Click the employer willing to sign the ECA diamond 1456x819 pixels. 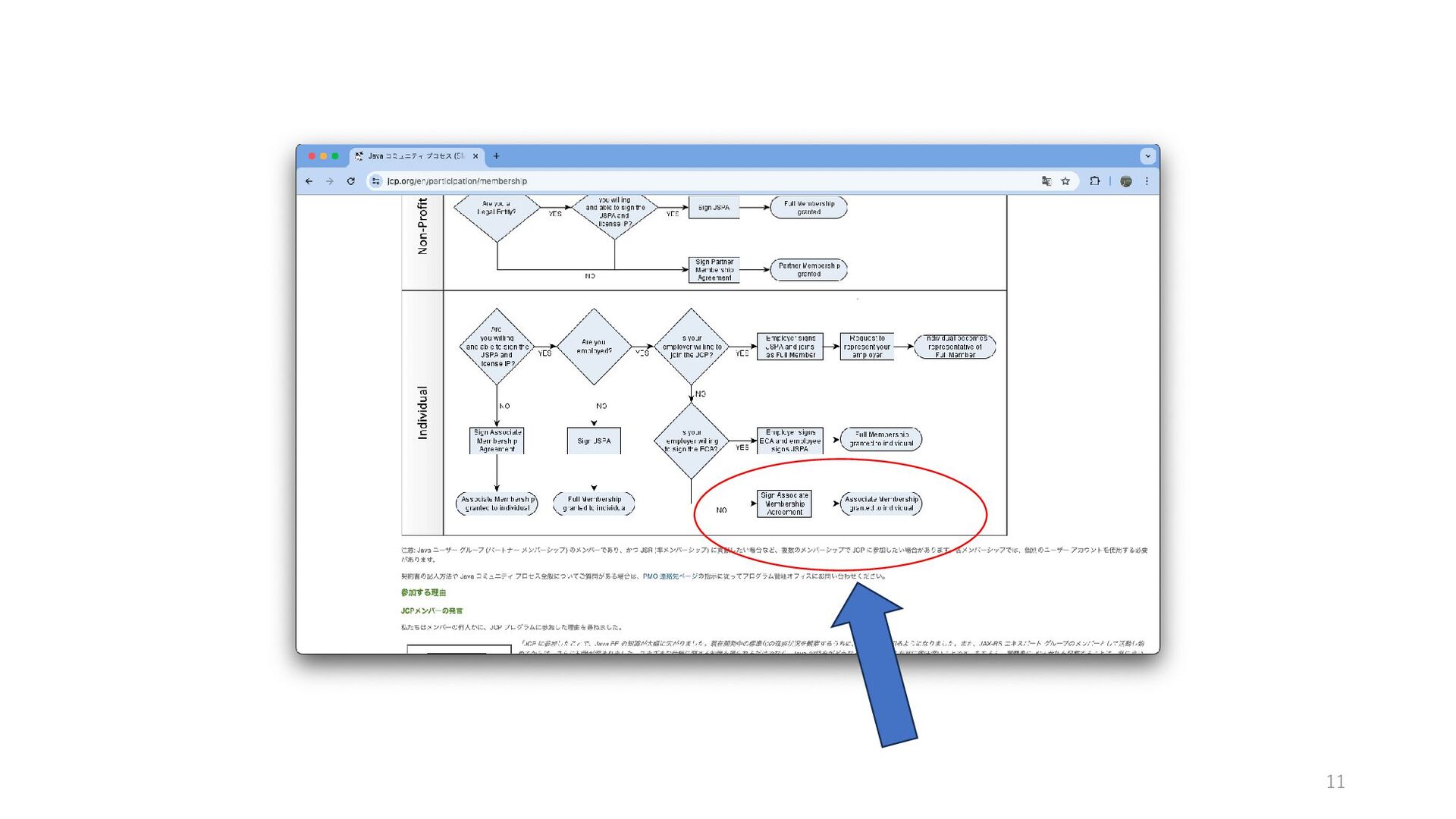(692, 441)
